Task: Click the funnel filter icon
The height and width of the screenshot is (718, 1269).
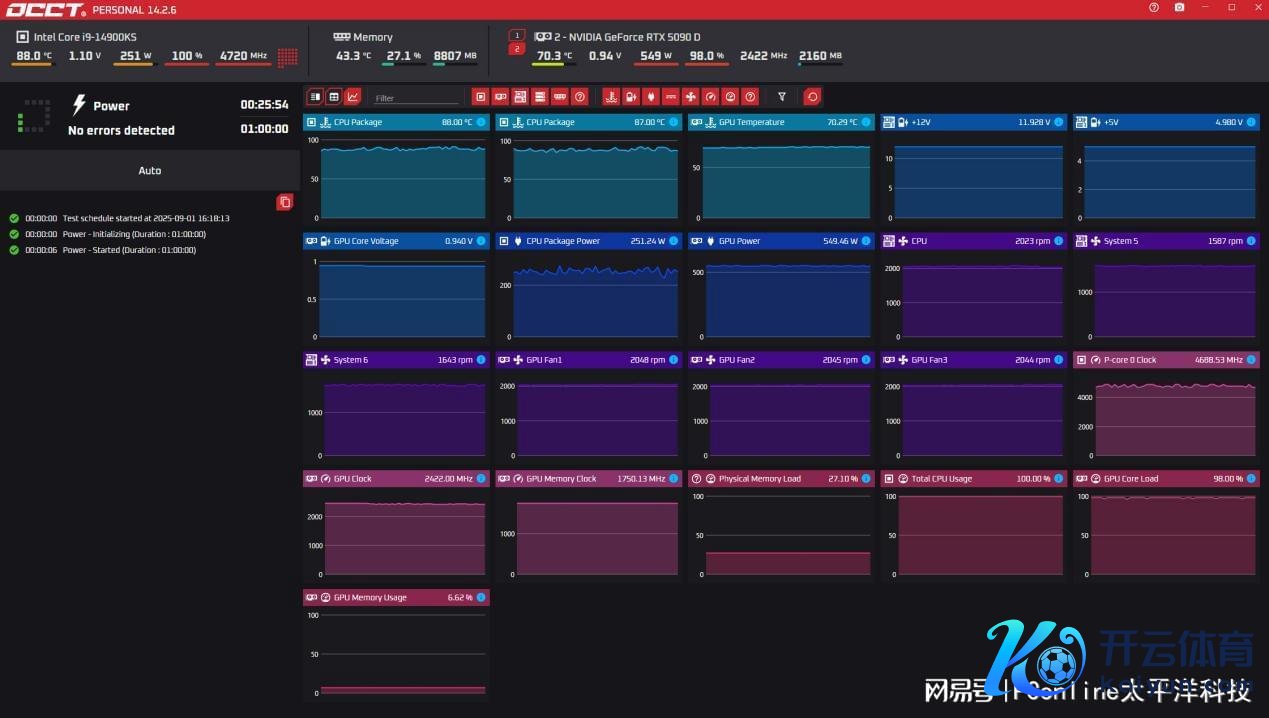Action: click(782, 97)
